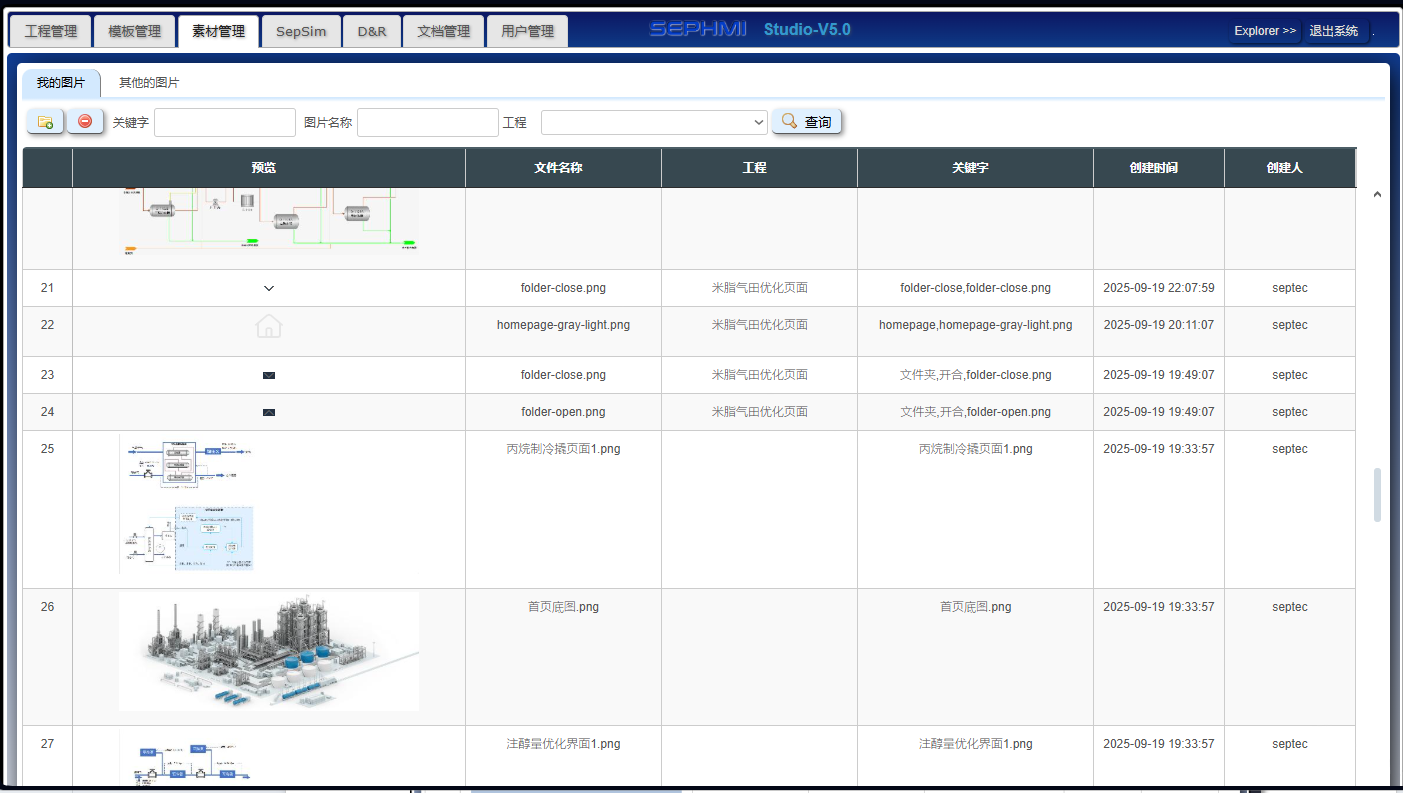Open the SepSim menu tab
1403x793 pixels.
(301, 31)
